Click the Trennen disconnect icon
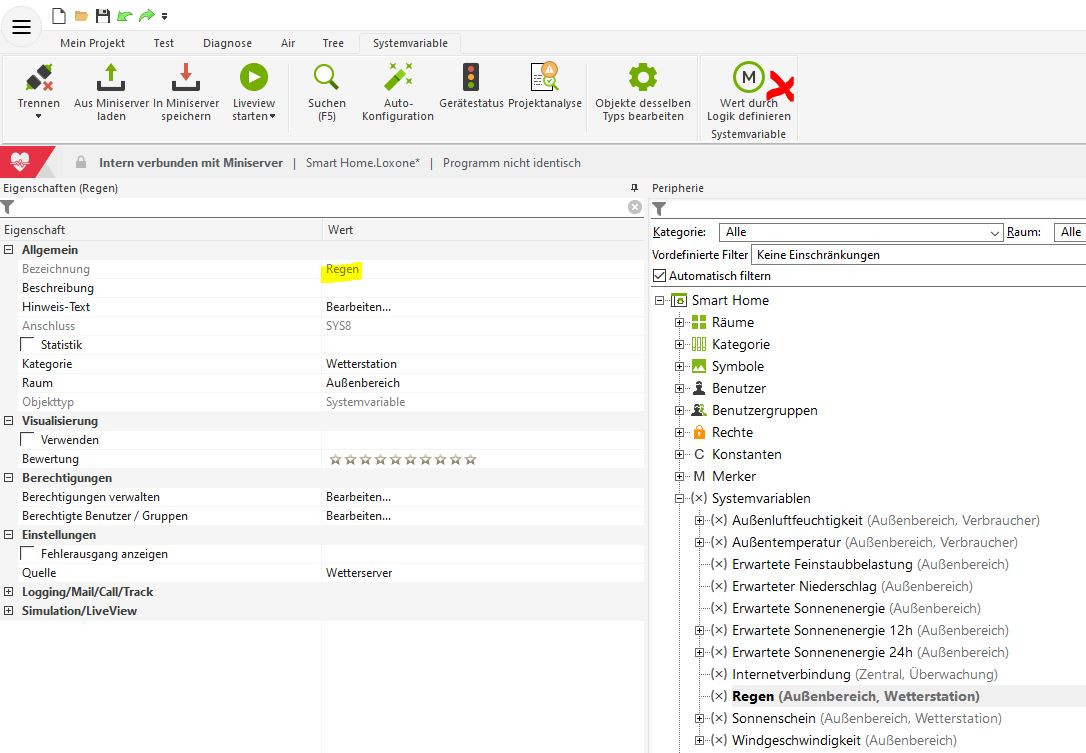This screenshot has width=1086, height=753. click(38, 78)
